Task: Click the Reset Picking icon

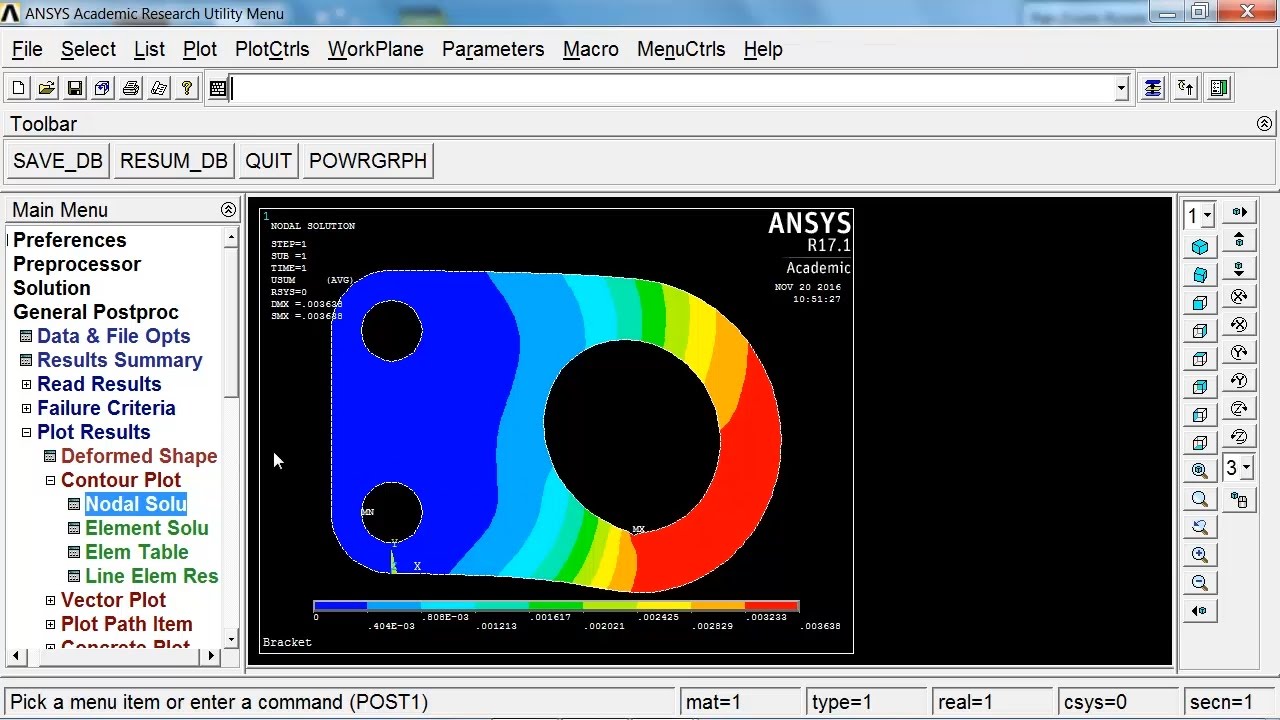Action: pyautogui.click(x=1186, y=88)
